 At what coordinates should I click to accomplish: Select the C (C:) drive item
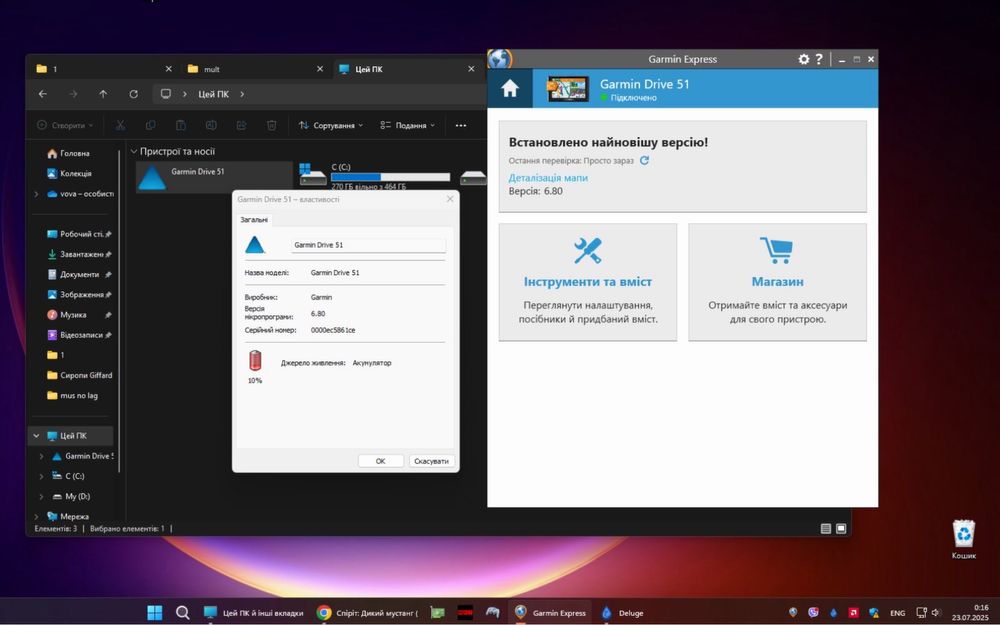click(x=376, y=177)
